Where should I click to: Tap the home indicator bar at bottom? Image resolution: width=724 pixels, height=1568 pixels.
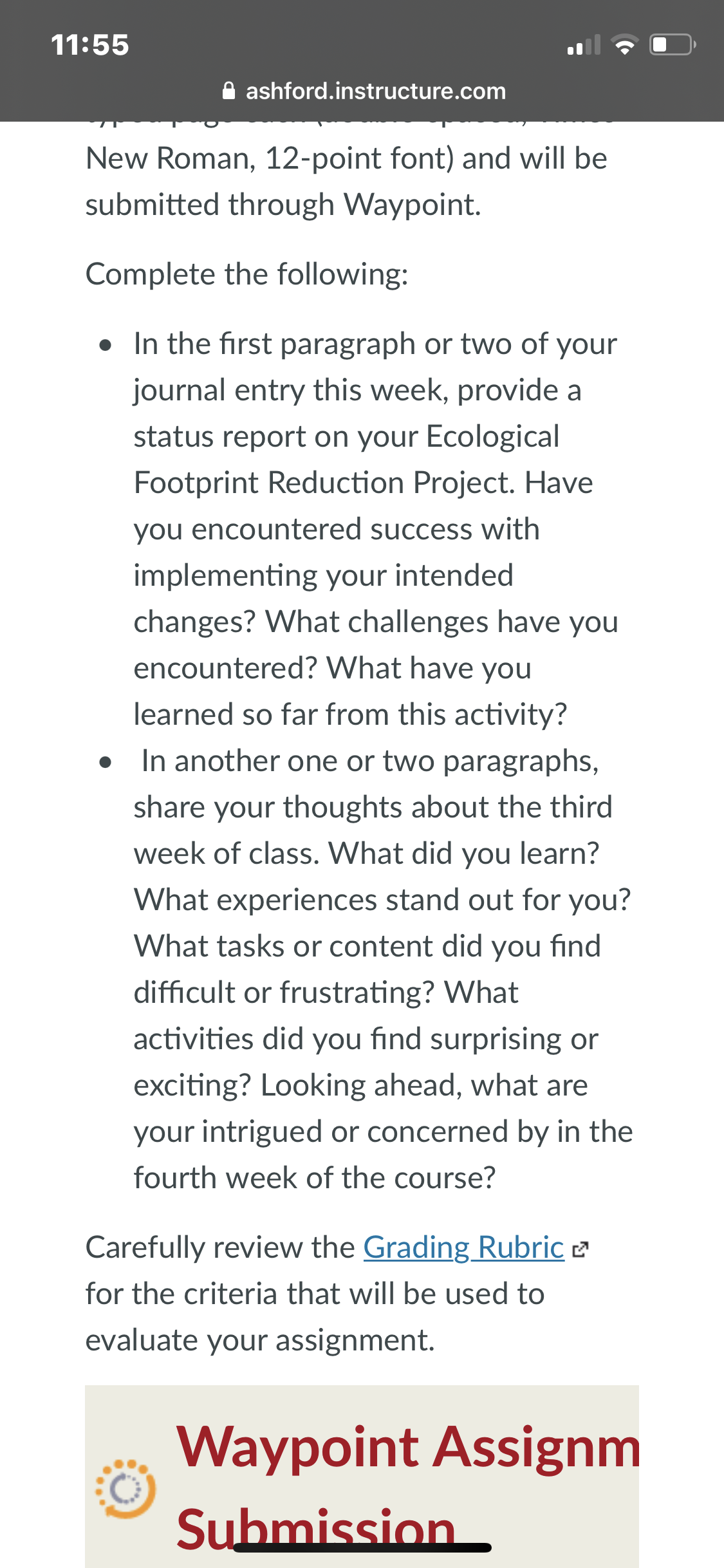point(362,1547)
